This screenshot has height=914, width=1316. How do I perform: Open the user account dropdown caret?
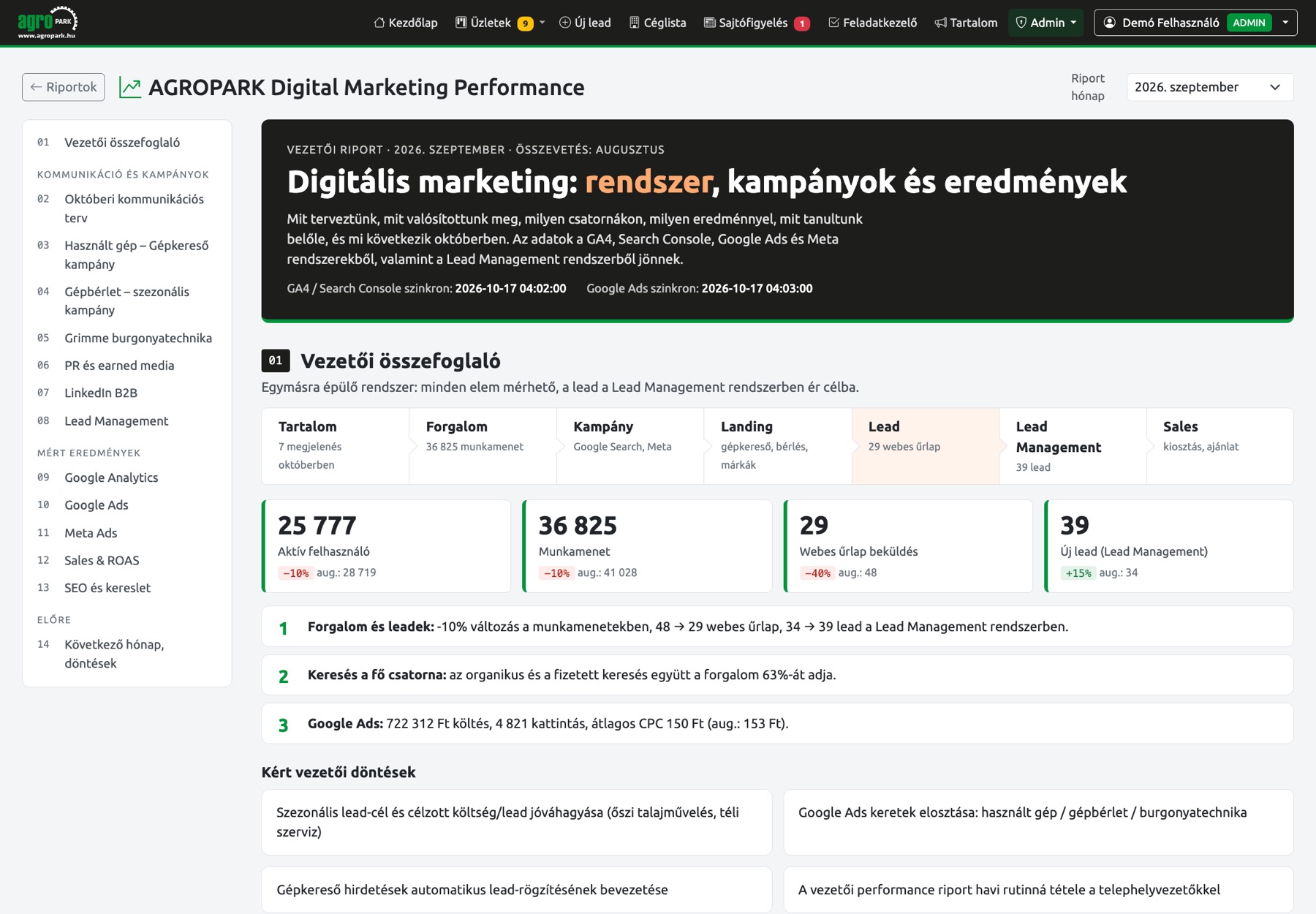pyautogui.click(x=1285, y=23)
